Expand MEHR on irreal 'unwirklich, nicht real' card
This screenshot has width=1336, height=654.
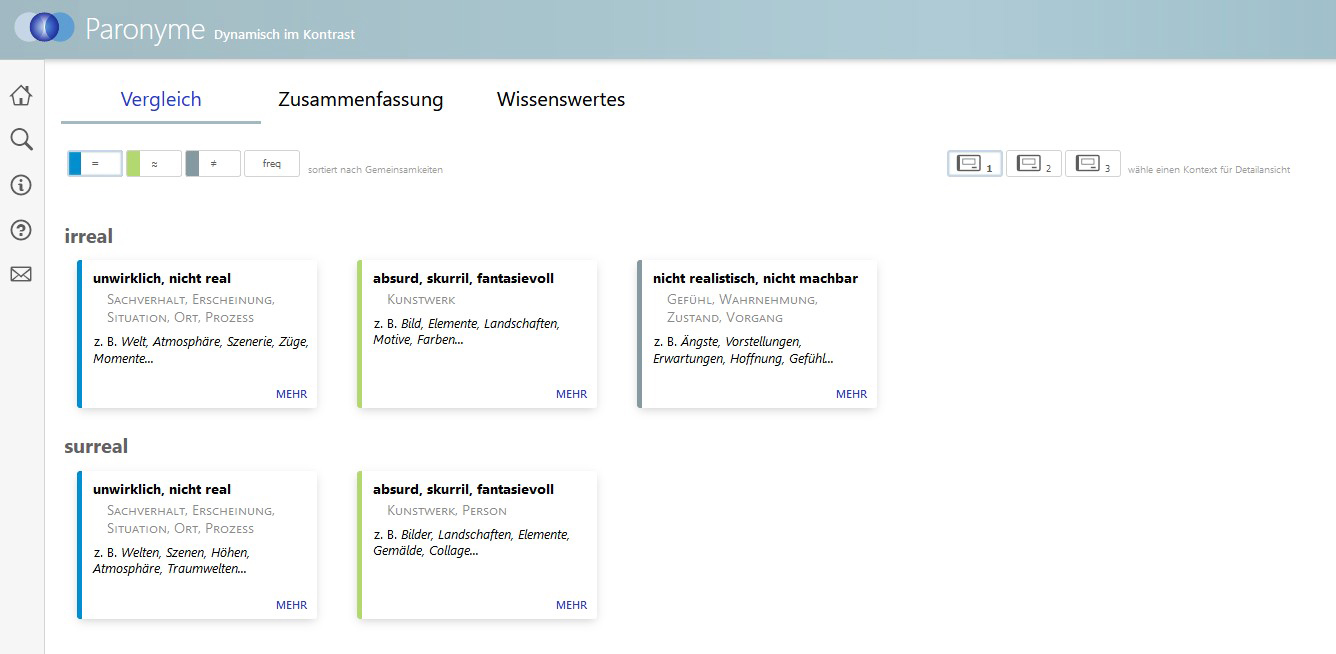tap(291, 394)
